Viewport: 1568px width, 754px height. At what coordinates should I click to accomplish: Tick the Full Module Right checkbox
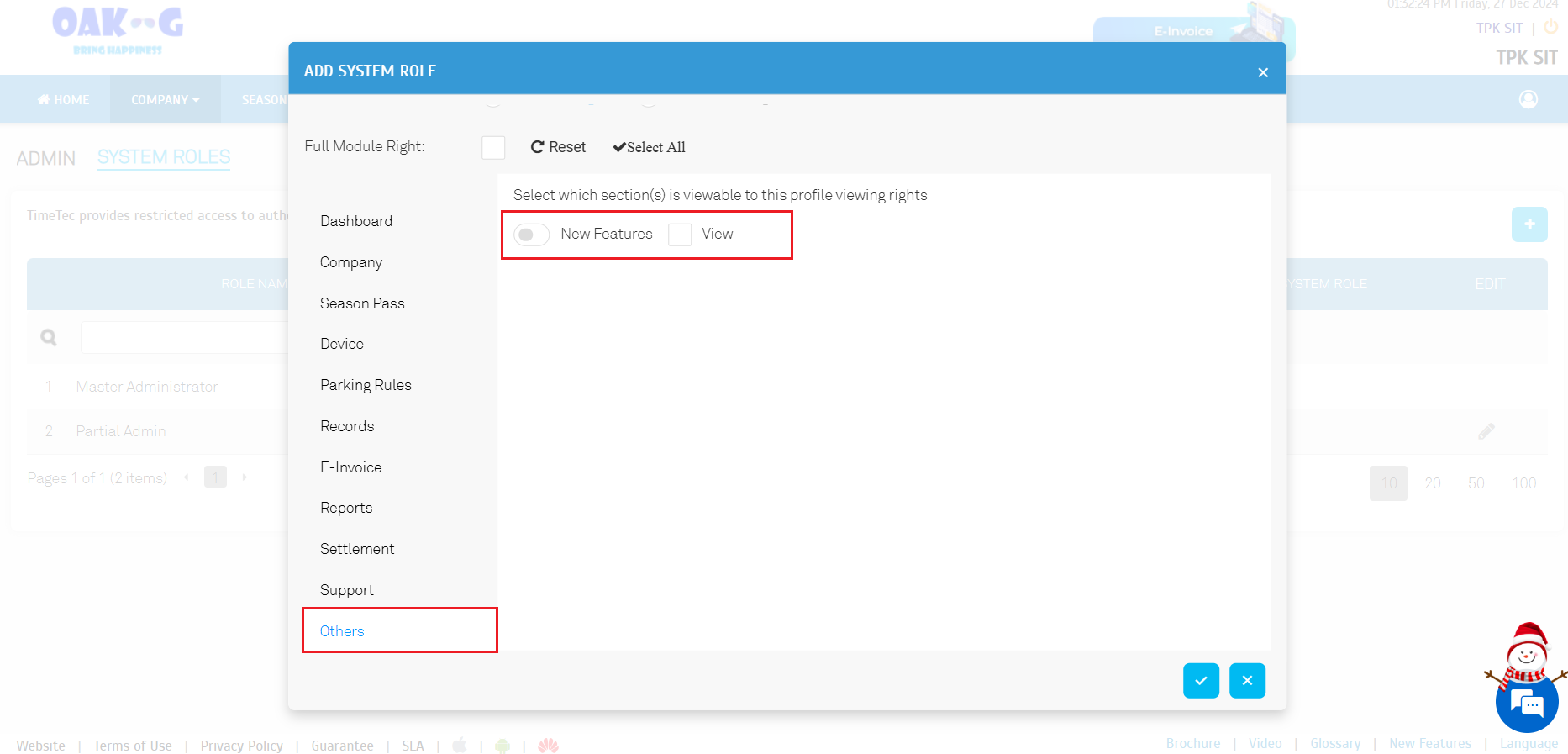(493, 148)
